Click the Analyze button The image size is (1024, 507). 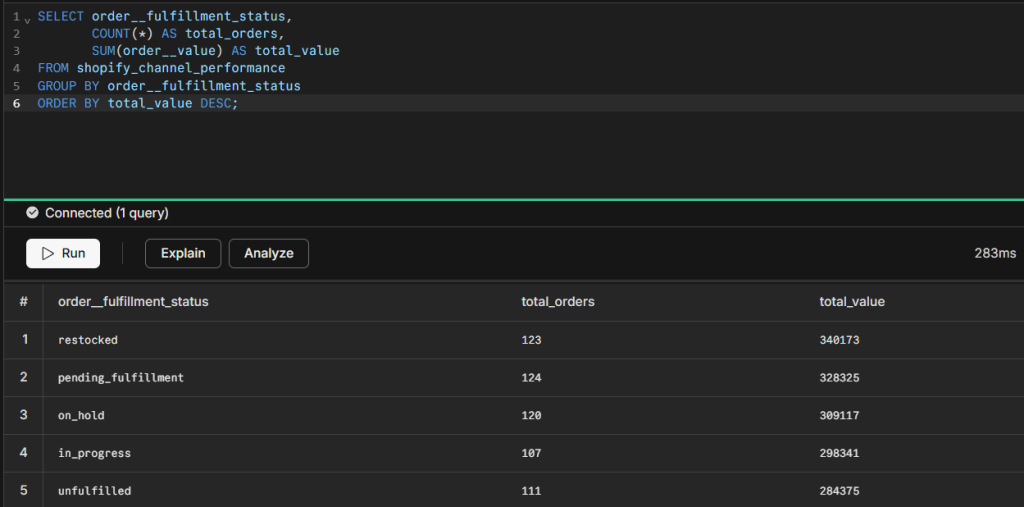click(x=268, y=254)
